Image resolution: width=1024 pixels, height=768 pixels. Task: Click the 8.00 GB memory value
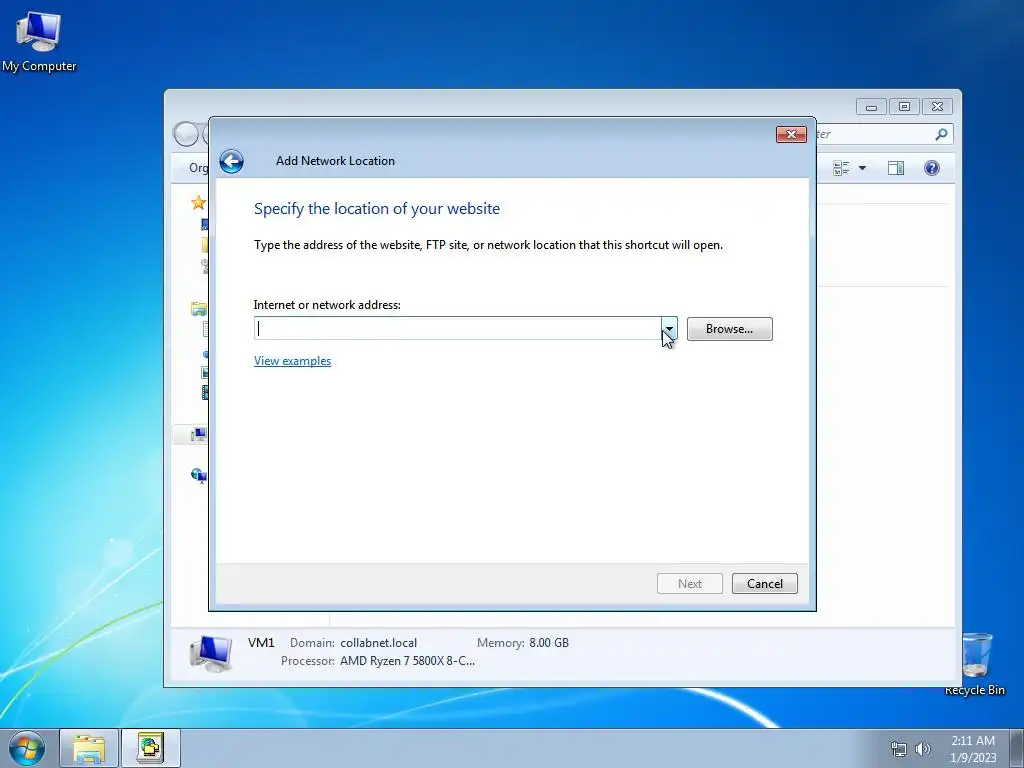tap(549, 643)
